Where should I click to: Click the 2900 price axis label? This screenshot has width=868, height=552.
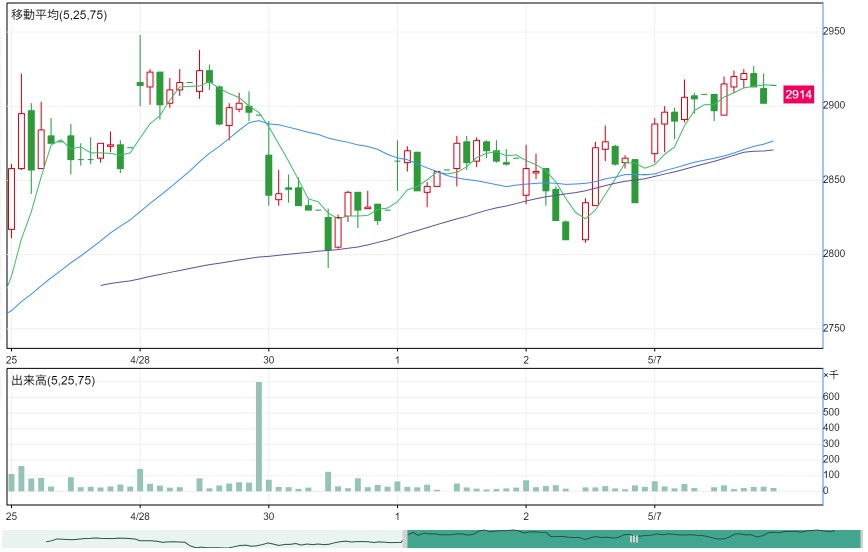[x=834, y=105]
